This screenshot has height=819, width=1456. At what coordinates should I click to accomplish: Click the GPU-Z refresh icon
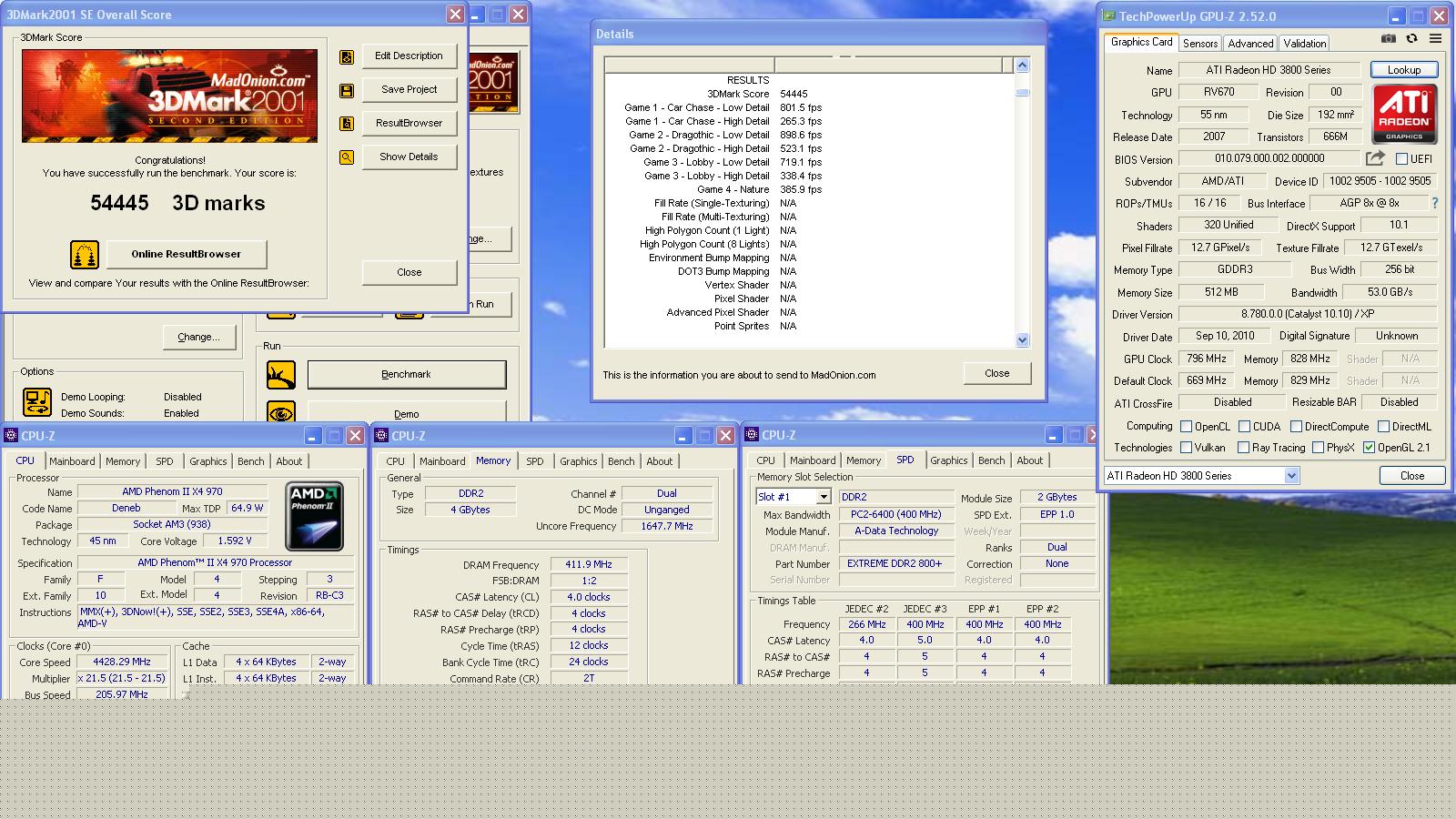1411,39
